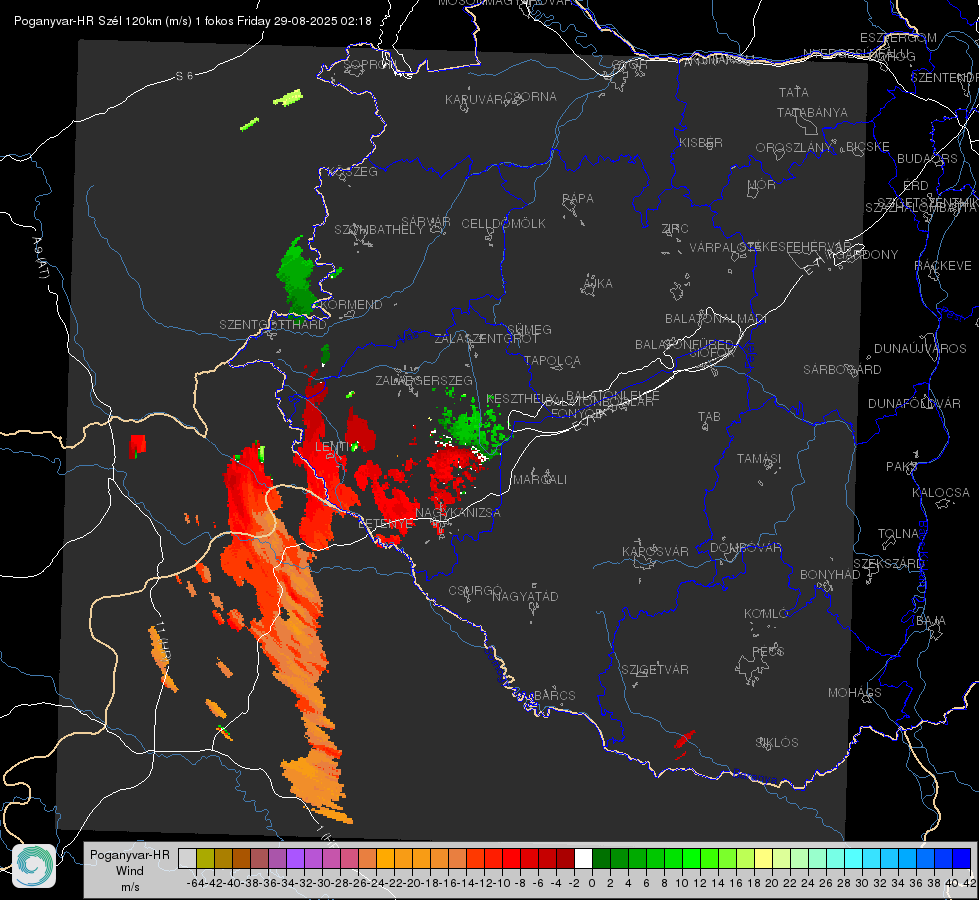Click the CSURGÓ label
The width and height of the screenshot is (979, 900).
coord(475,591)
